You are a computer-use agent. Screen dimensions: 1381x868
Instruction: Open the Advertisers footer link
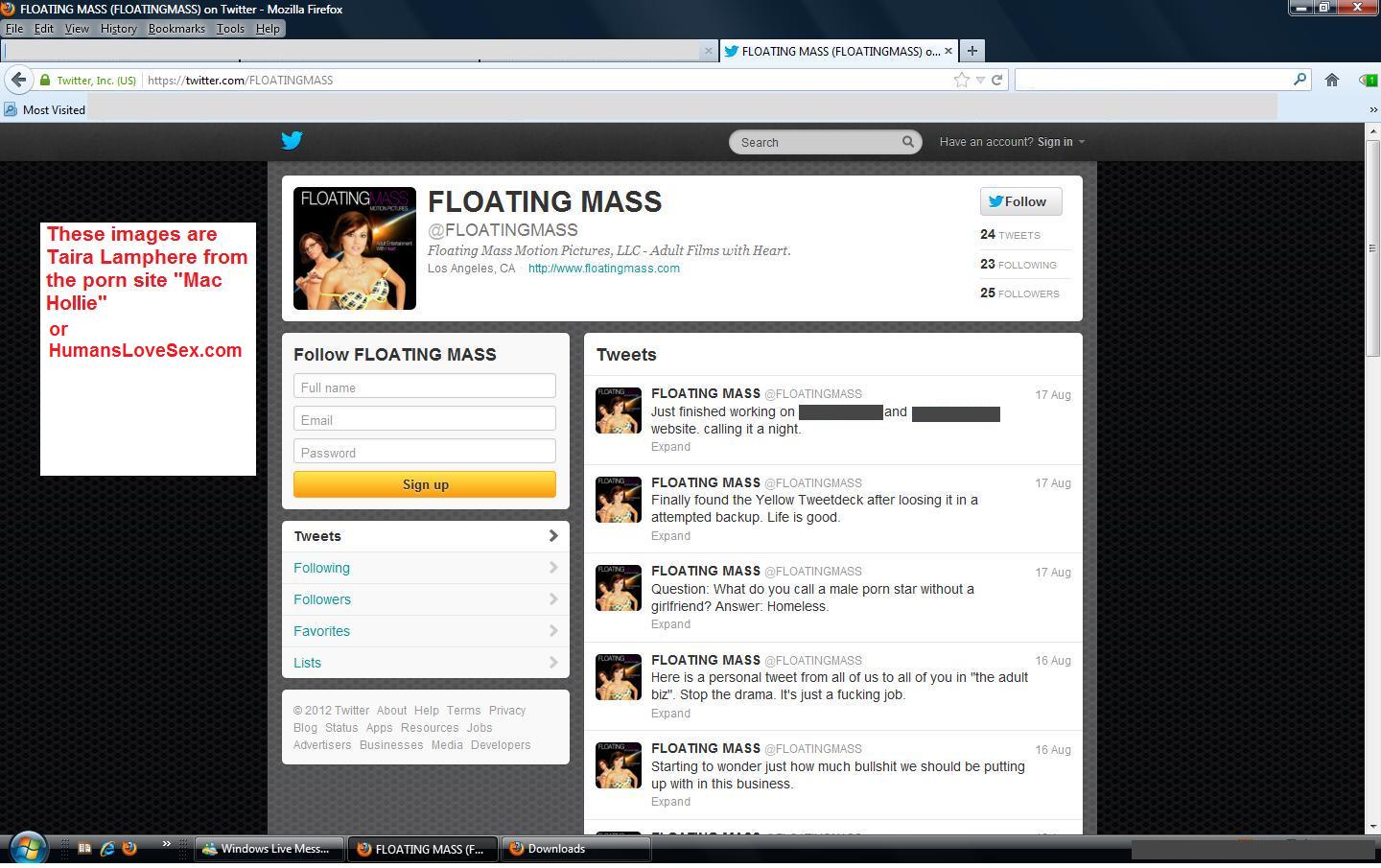coord(322,745)
